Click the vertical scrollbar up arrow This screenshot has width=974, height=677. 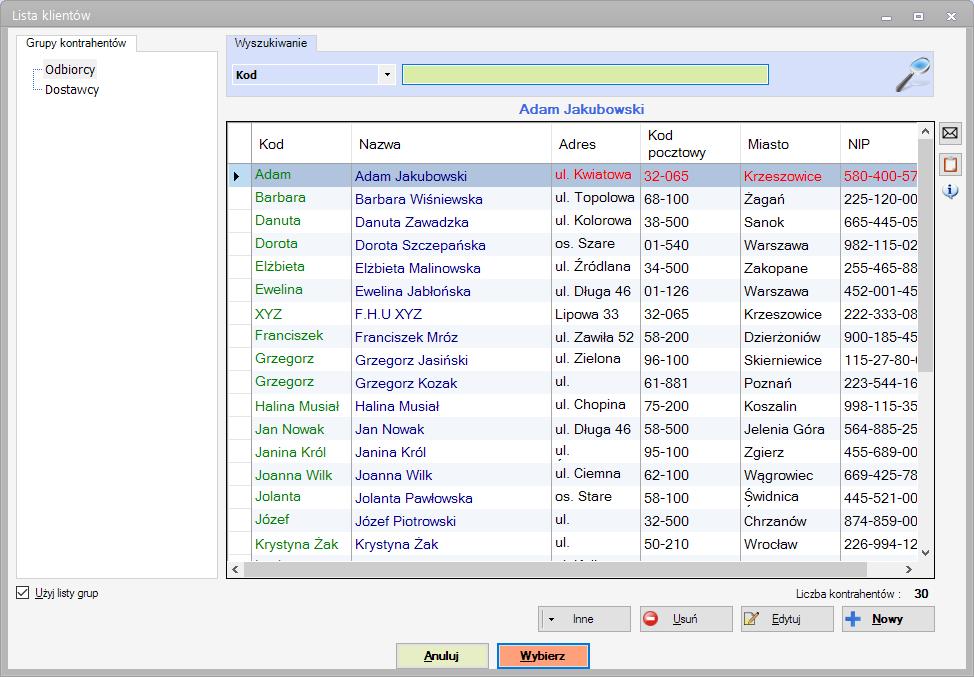coord(926,131)
